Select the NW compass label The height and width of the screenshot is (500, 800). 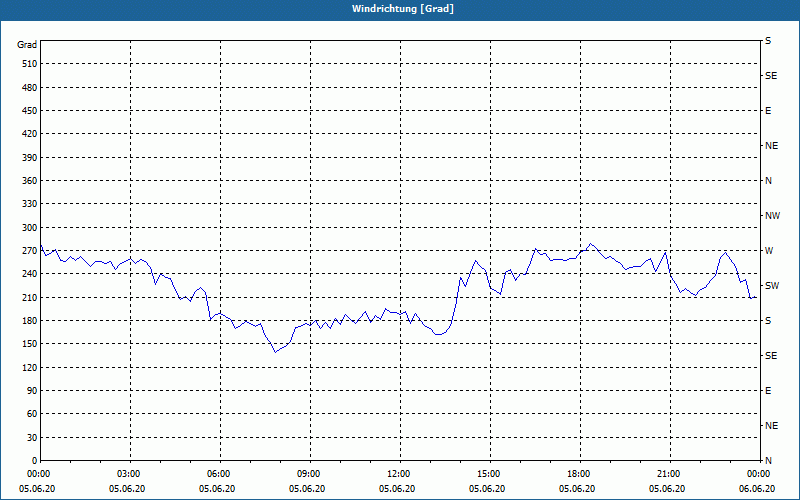point(772,216)
